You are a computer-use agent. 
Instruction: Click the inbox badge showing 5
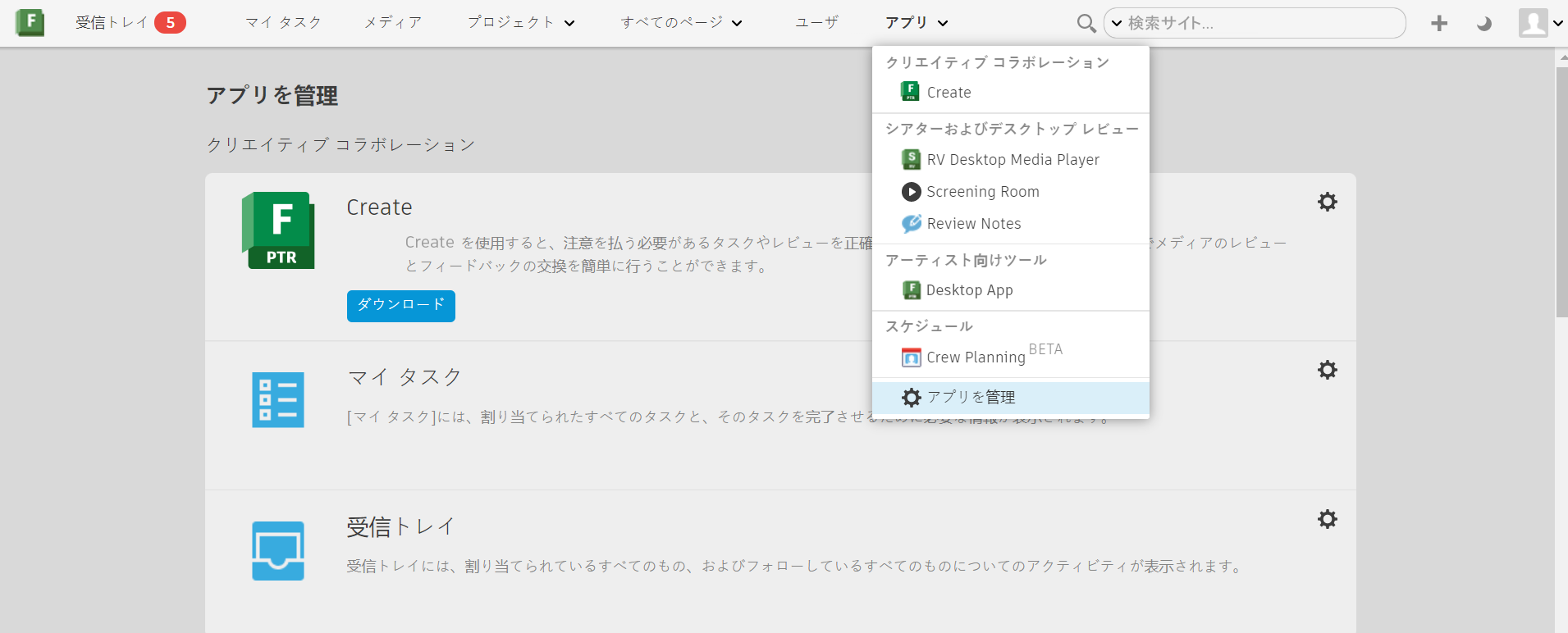(170, 23)
